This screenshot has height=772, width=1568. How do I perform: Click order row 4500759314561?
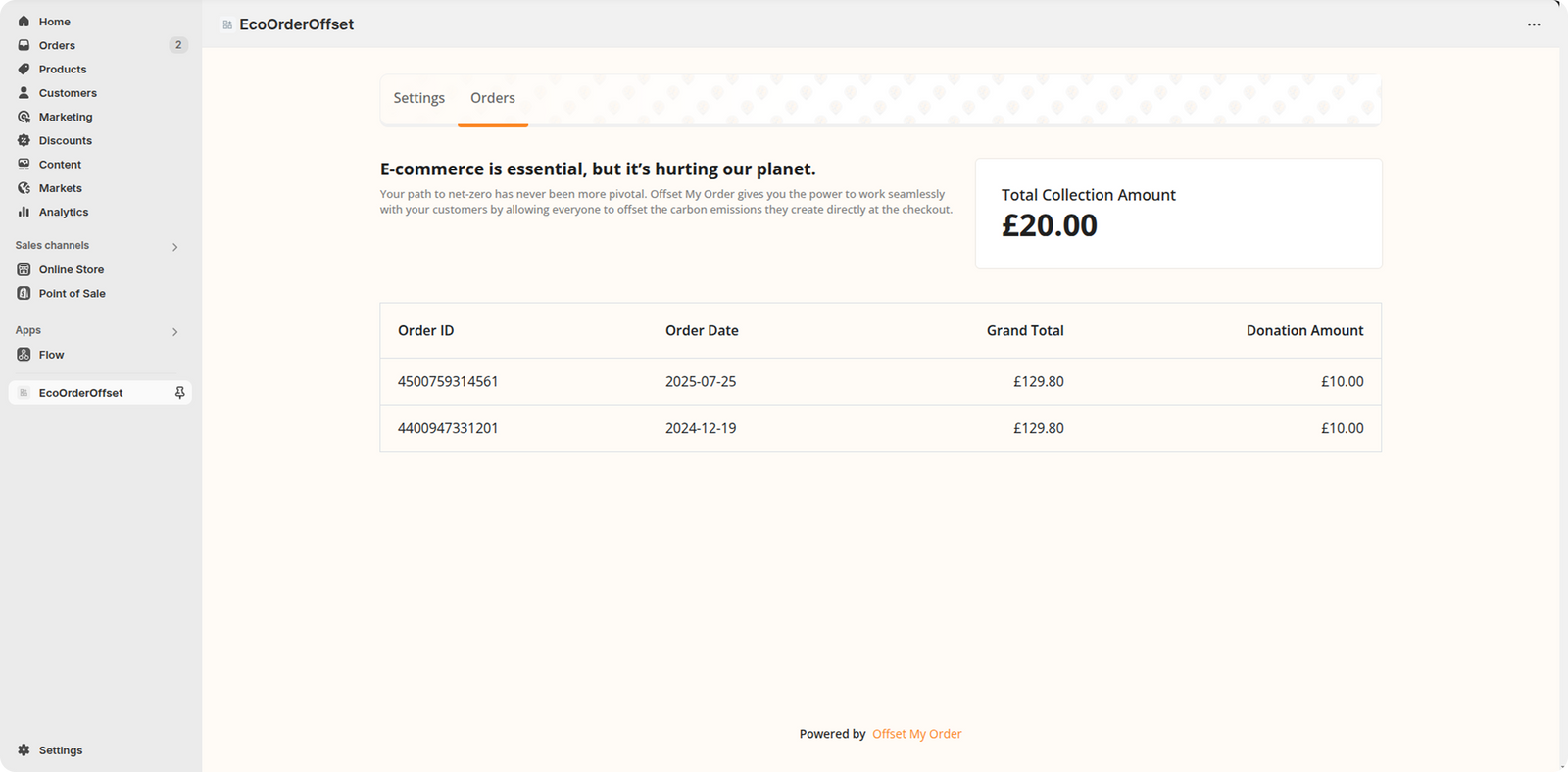coord(448,382)
